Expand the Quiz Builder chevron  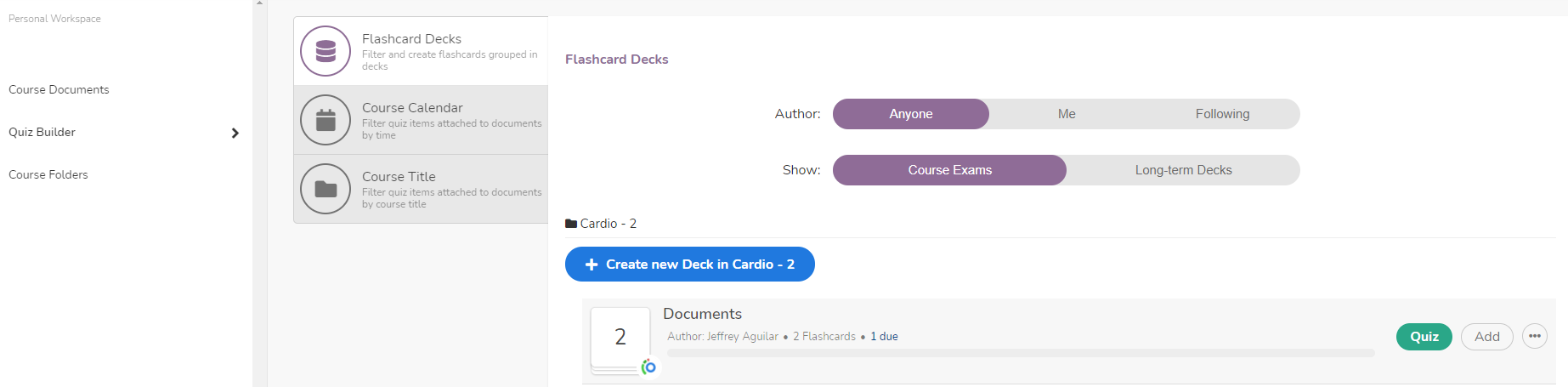click(235, 133)
